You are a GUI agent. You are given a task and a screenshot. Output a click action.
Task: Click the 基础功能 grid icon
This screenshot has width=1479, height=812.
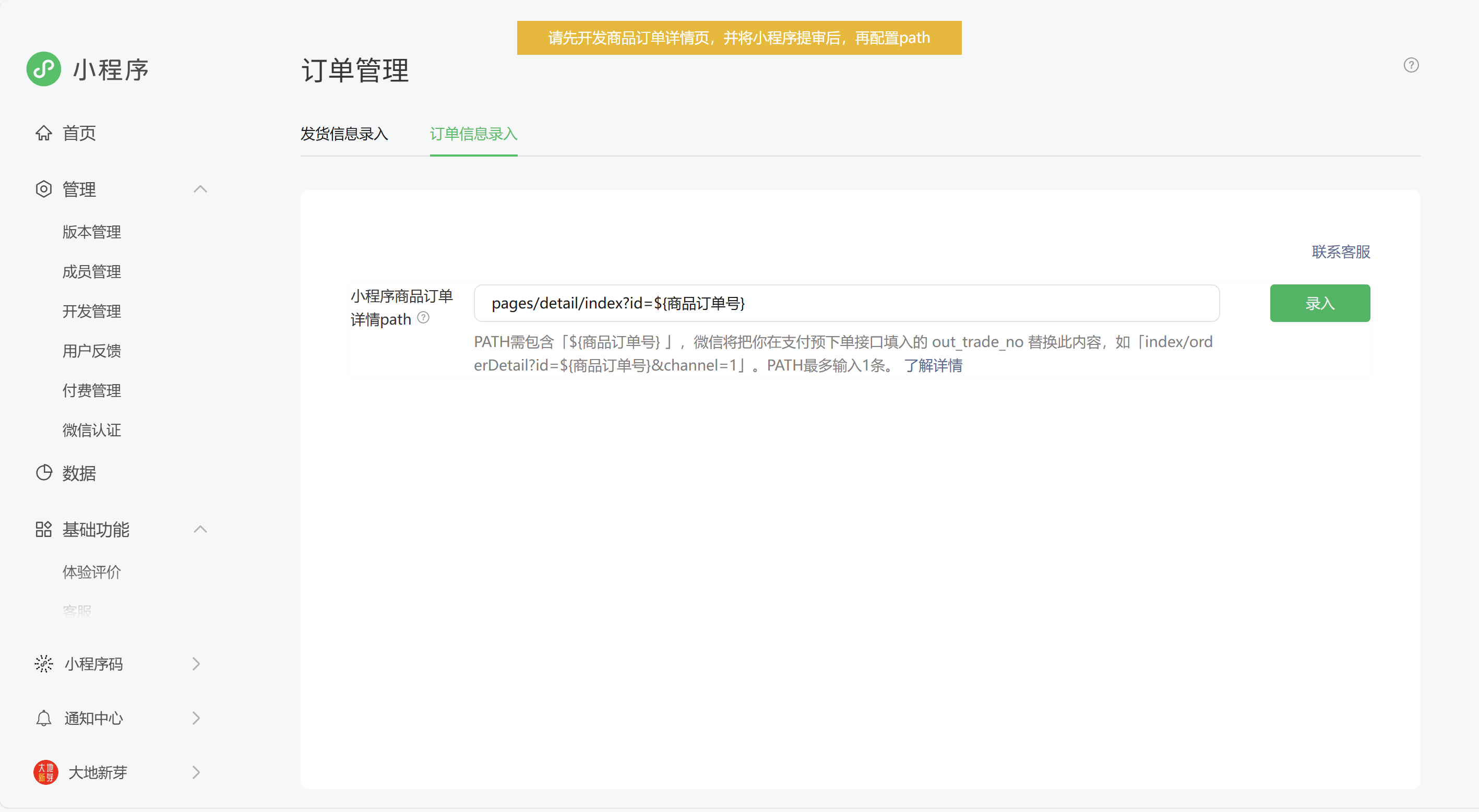coord(44,529)
